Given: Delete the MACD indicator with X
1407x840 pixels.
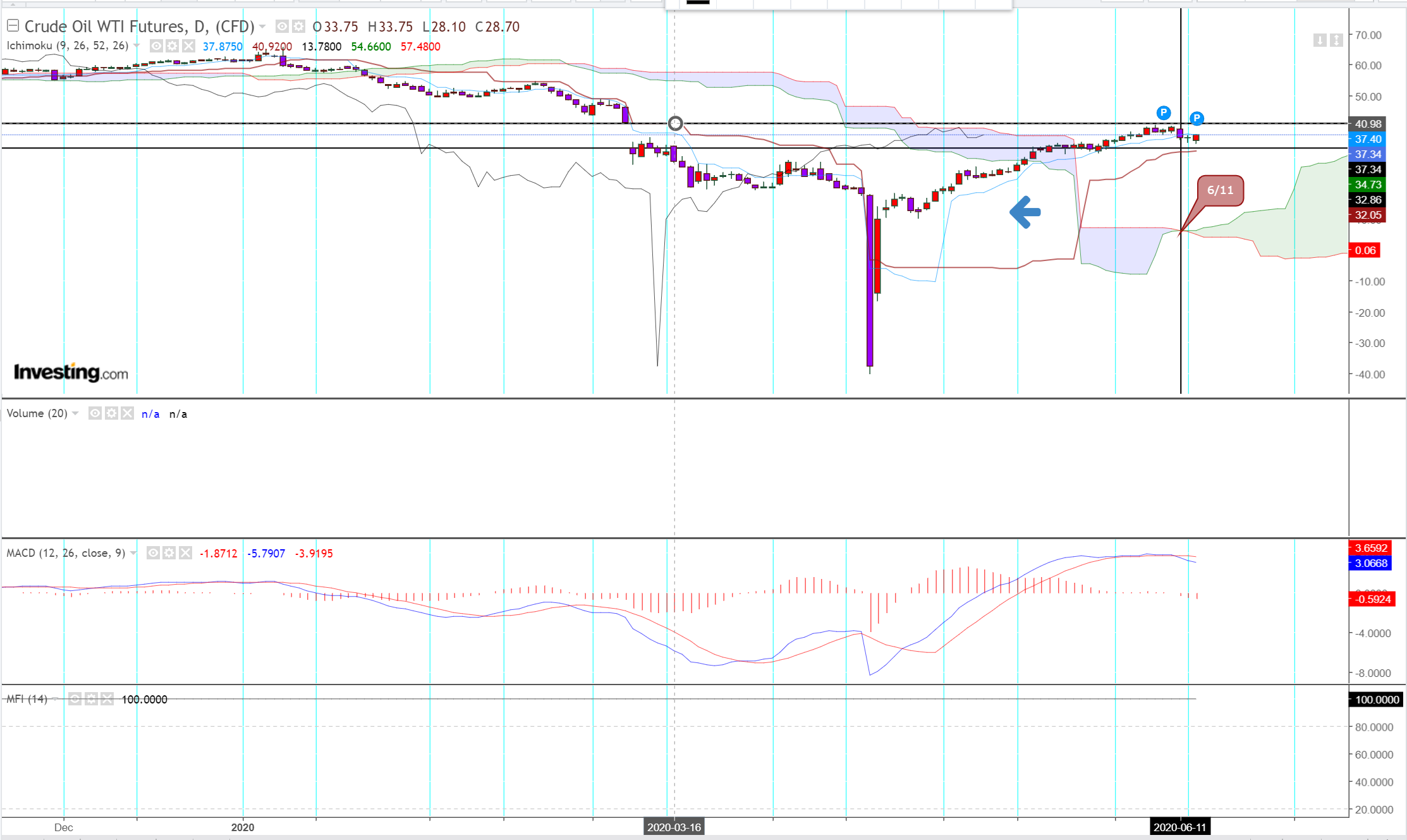Looking at the screenshot, I should pyautogui.click(x=185, y=553).
